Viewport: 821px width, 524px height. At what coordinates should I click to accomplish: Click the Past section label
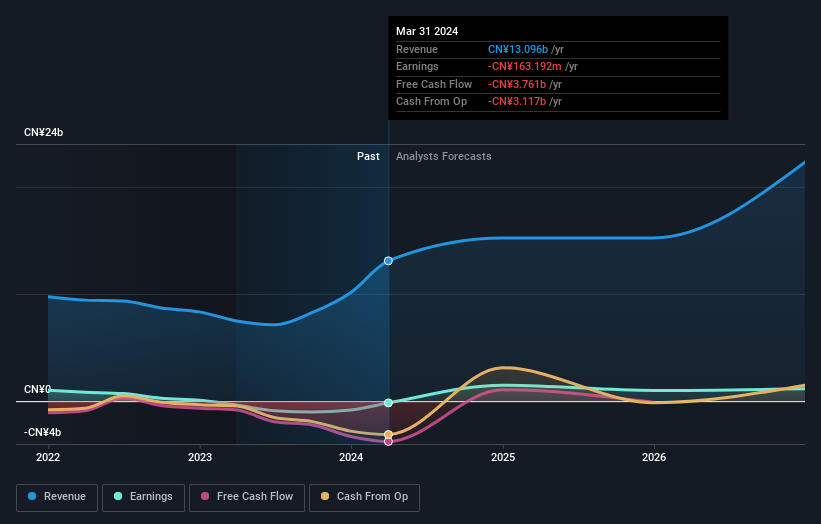click(x=368, y=157)
